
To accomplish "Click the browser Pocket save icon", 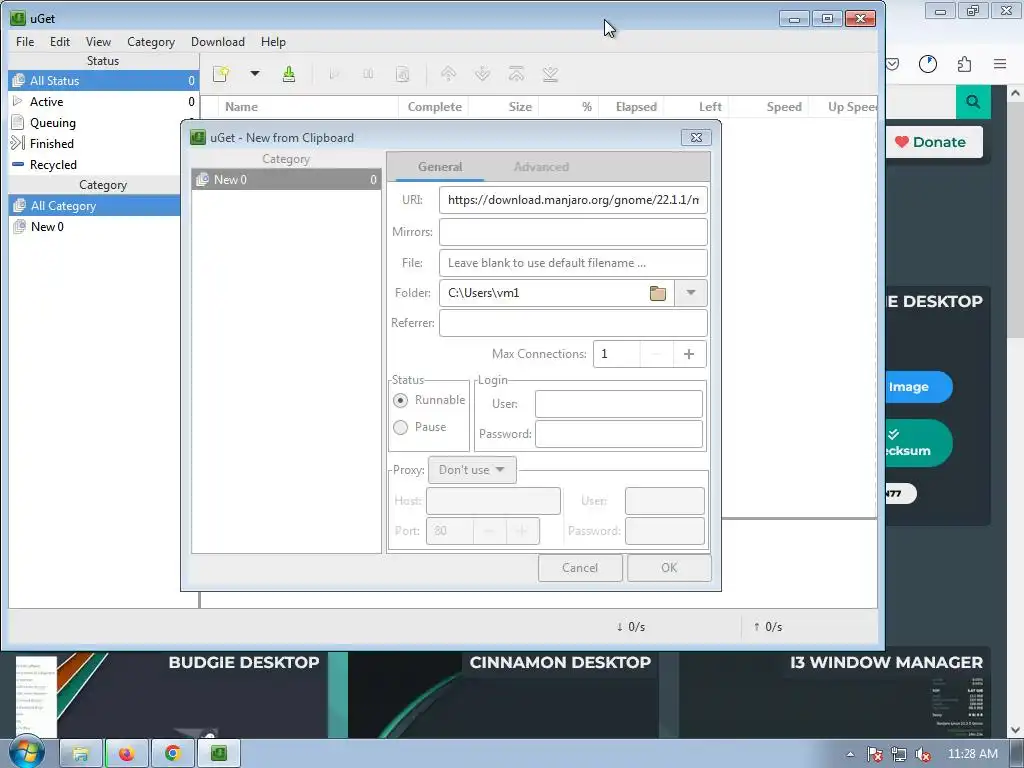I will (x=892, y=64).
